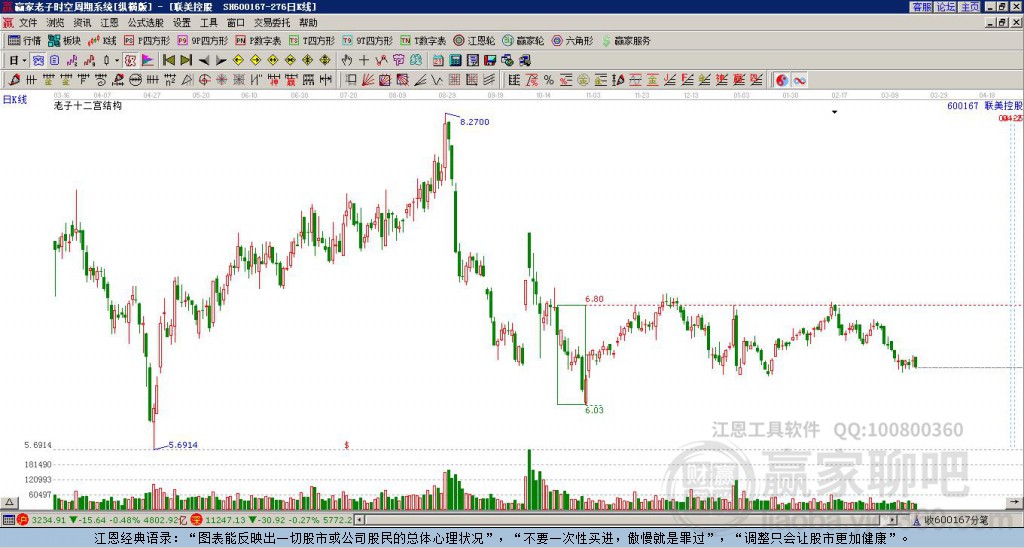Click the keyboard grid icon in status bar

coord(8,520)
